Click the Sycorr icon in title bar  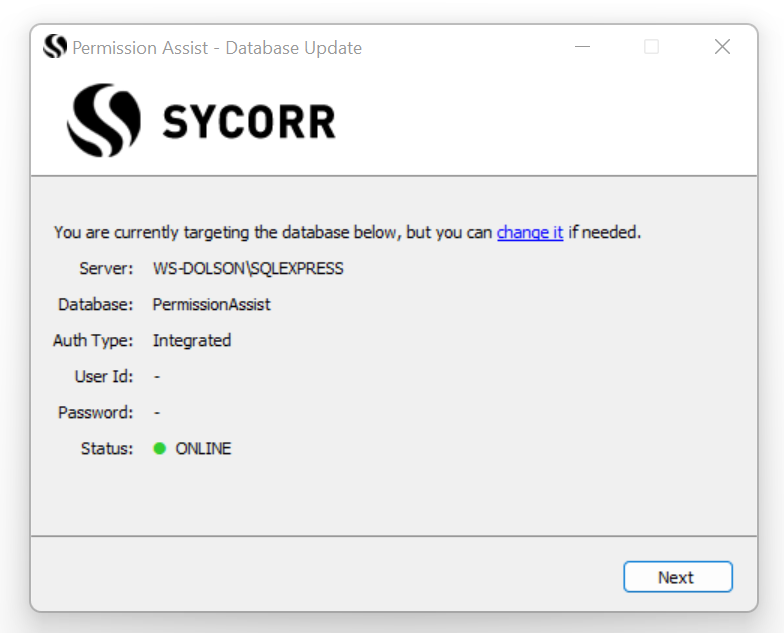(55, 47)
